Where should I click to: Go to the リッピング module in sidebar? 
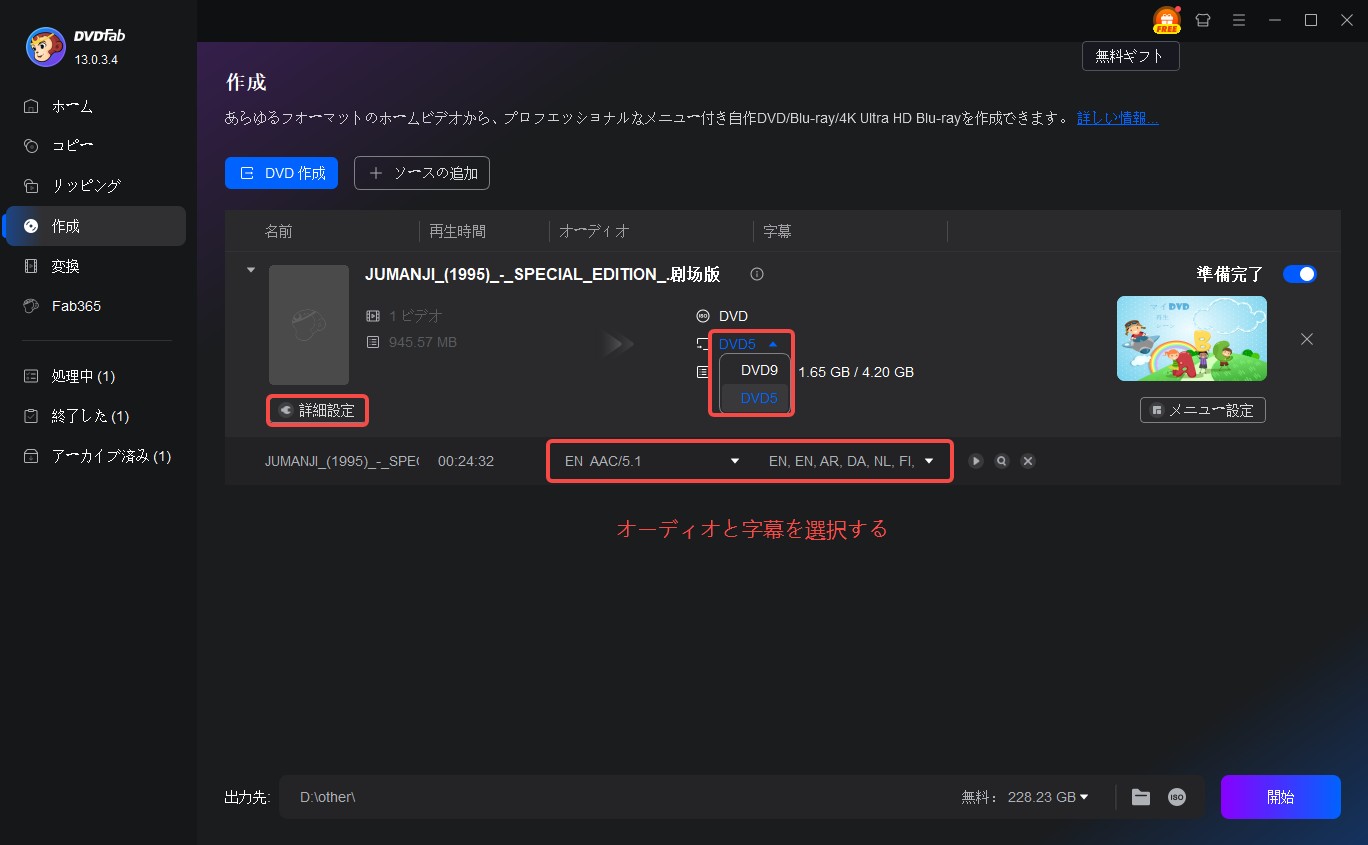86,186
